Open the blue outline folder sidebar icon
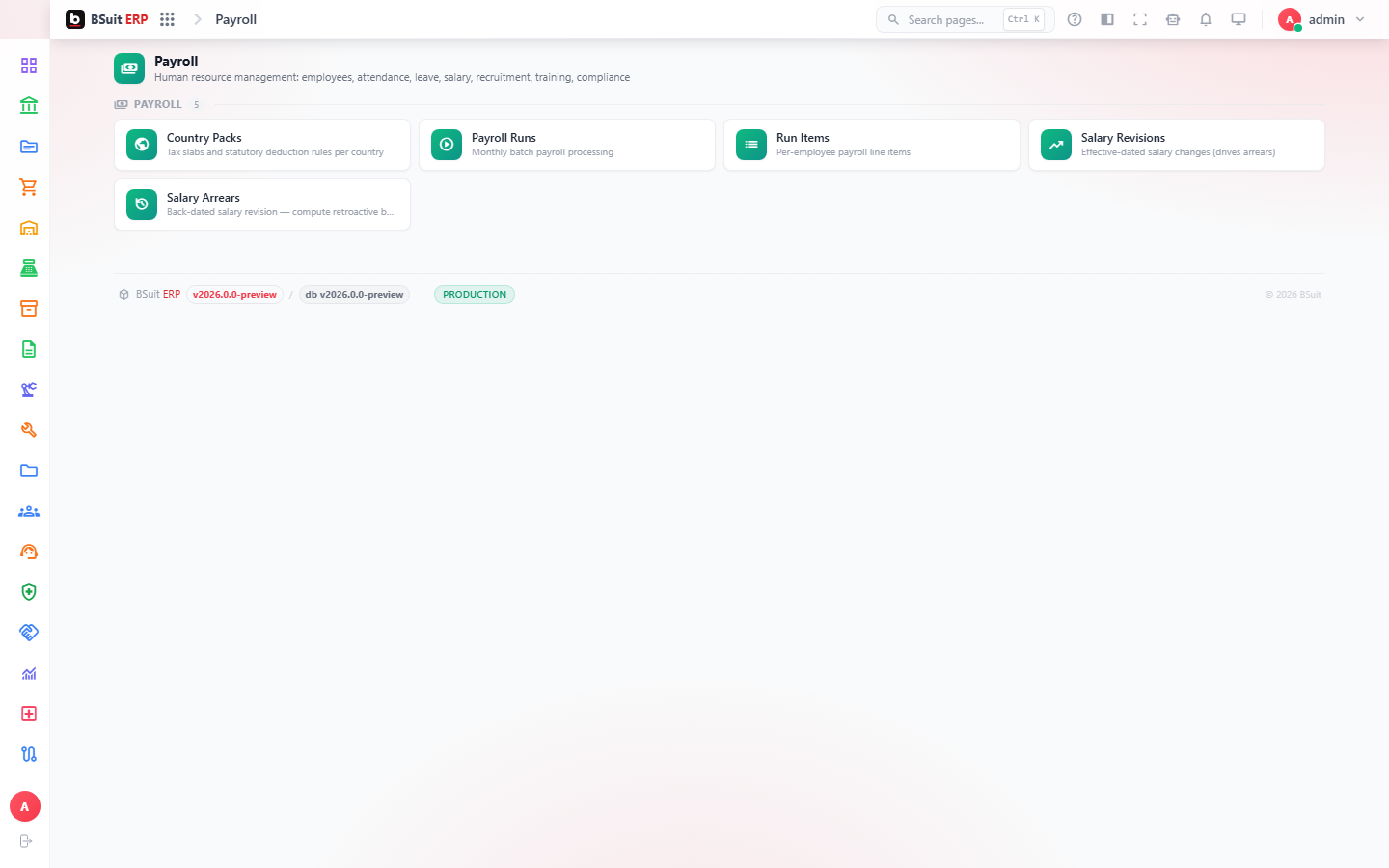The image size is (1389, 868). (x=29, y=471)
